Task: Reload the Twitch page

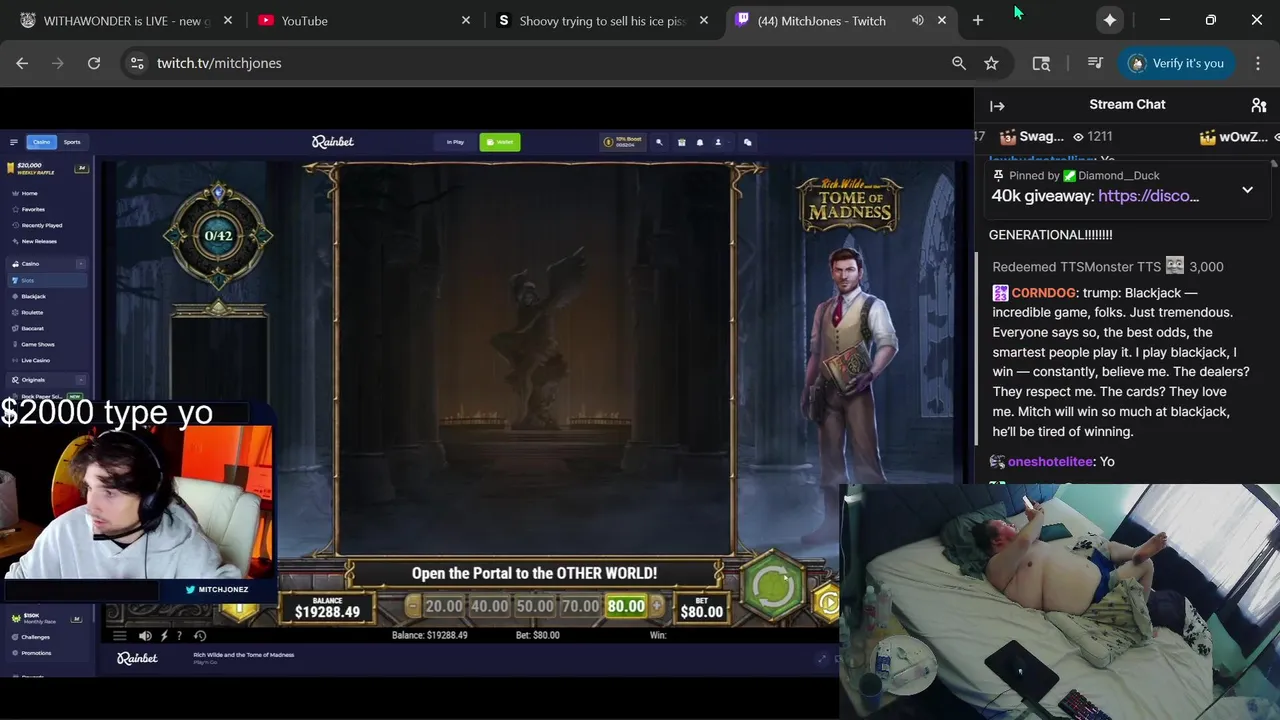Action: click(94, 63)
